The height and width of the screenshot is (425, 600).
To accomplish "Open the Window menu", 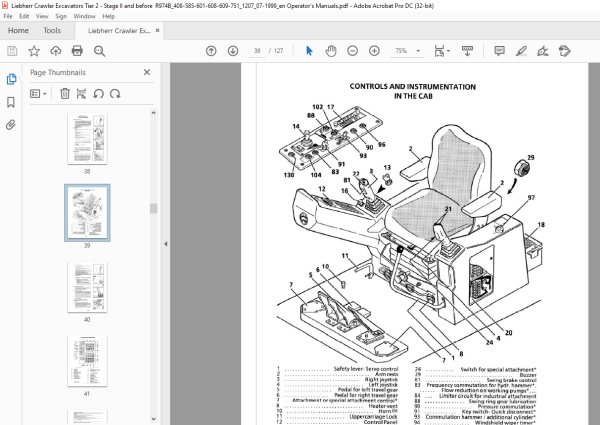I will point(85,16).
